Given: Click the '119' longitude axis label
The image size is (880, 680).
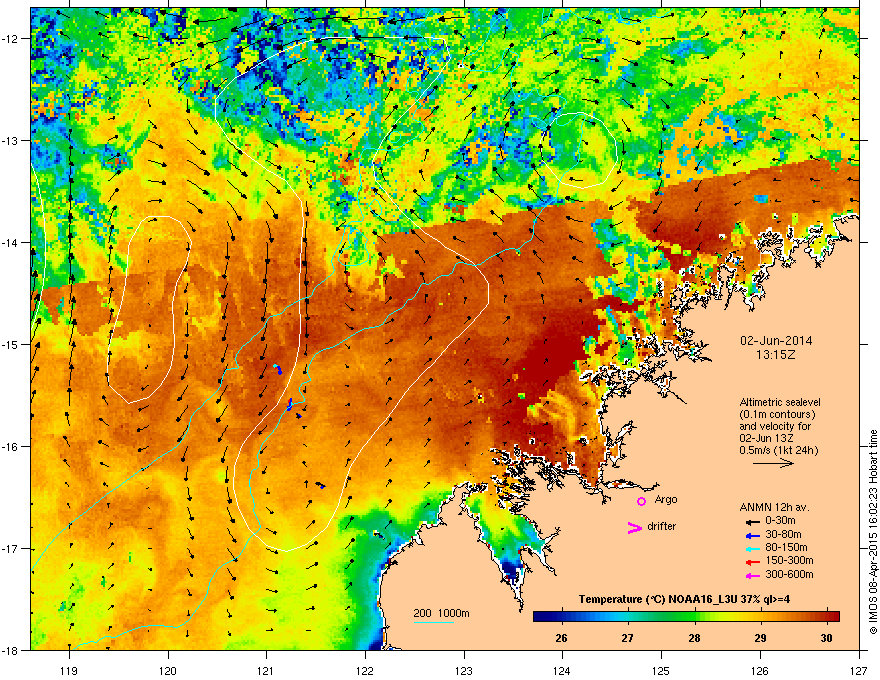Looking at the screenshot, I should pyautogui.click(x=69, y=670).
